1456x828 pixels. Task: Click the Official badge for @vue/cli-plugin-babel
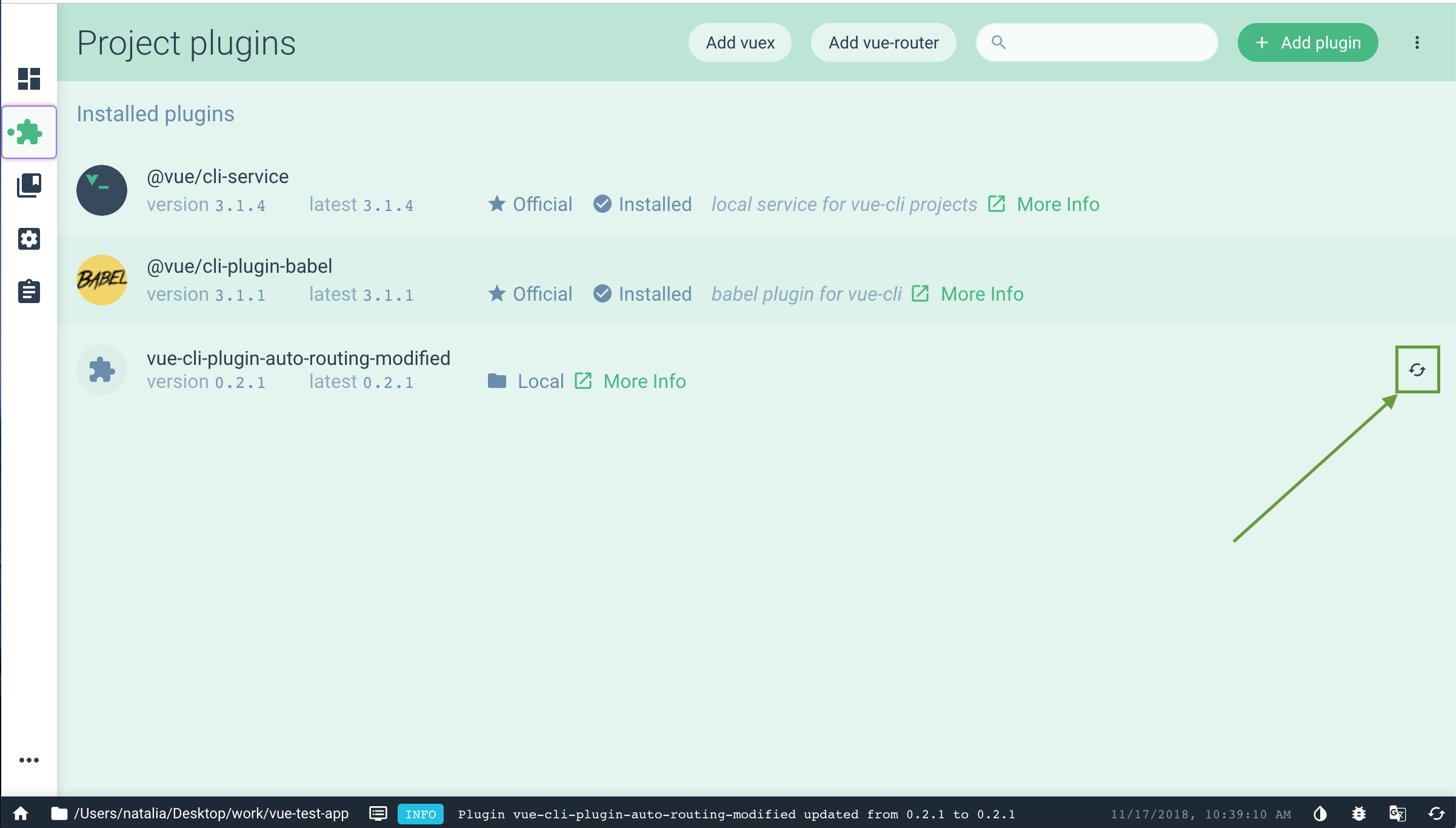(x=530, y=293)
